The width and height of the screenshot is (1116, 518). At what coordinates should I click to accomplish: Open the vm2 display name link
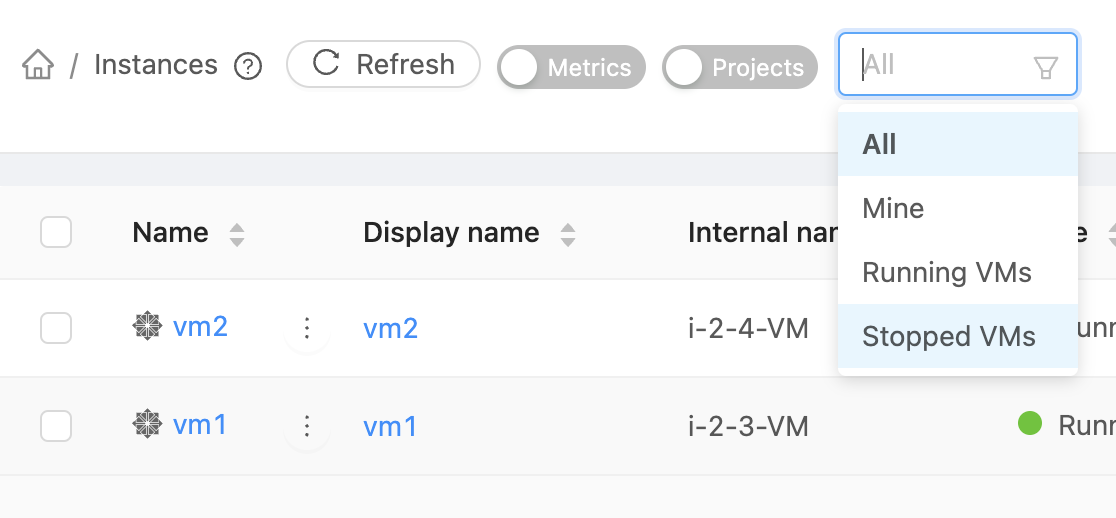click(391, 329)
